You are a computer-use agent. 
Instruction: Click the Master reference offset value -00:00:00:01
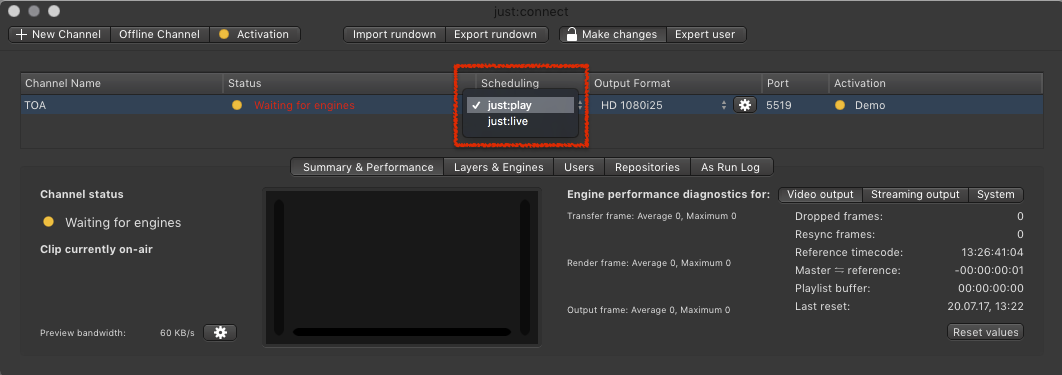pos(988,271)
